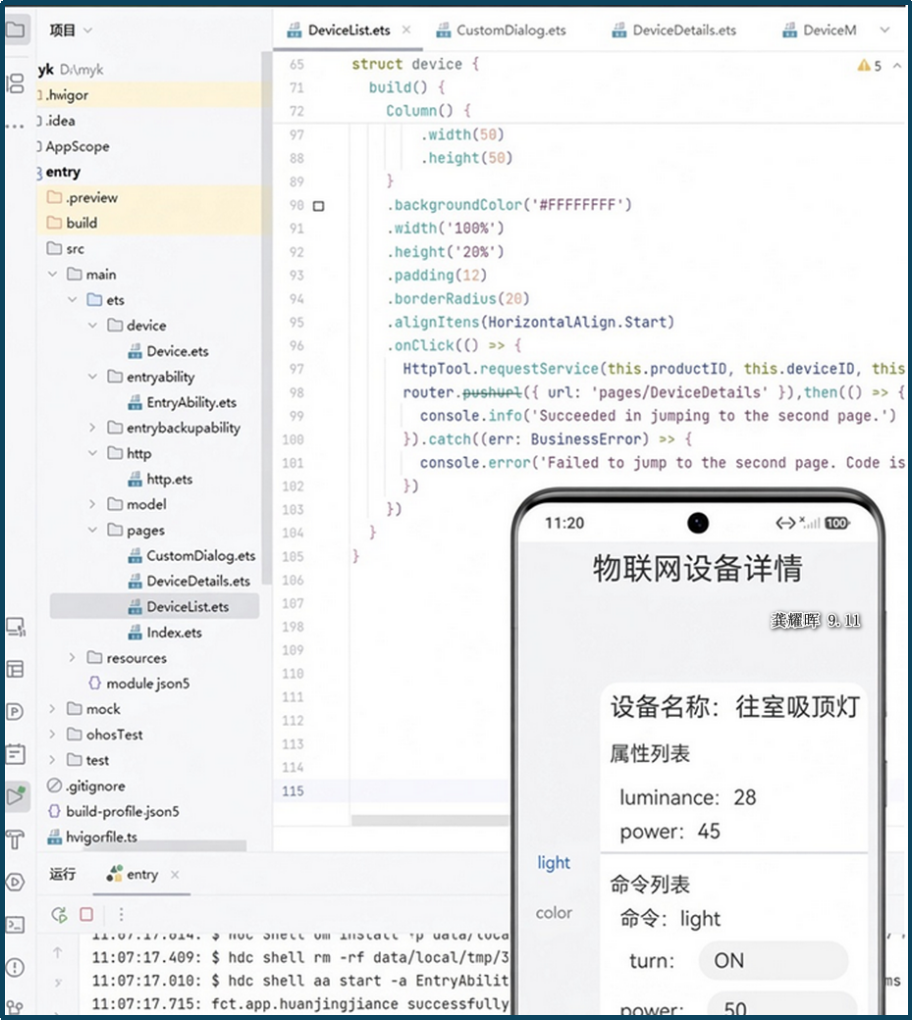The height and width of the screenshot is (1020, 912).
Task: Close the DeviceList.ets tab
Action: pyautogui.click(x=407, y=29)
